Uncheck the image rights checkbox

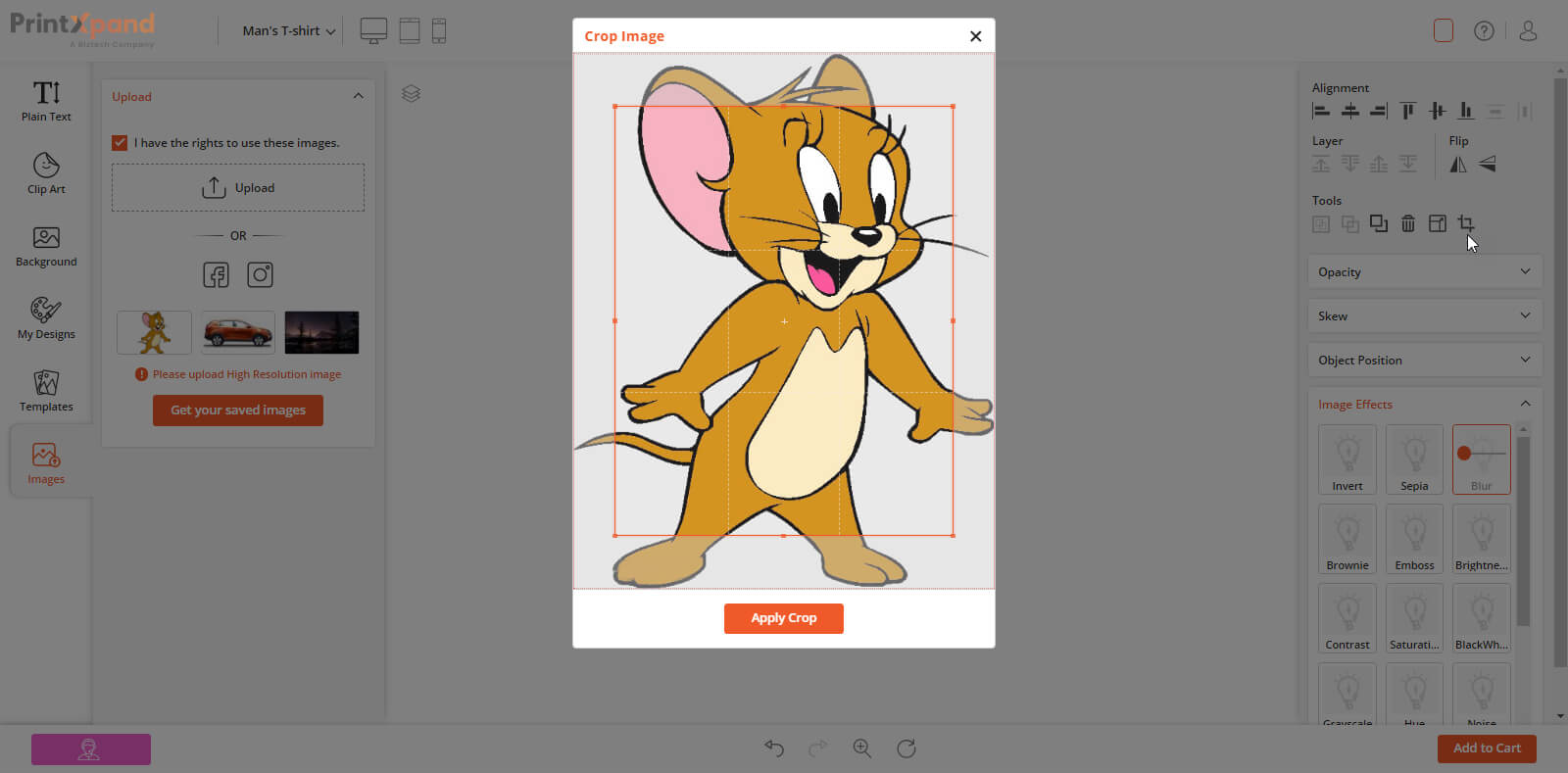pos(120,143)
